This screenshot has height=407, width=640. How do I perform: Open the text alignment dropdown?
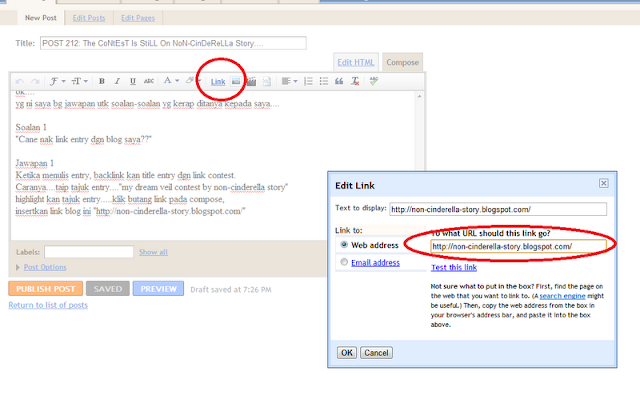click(289, 81)
